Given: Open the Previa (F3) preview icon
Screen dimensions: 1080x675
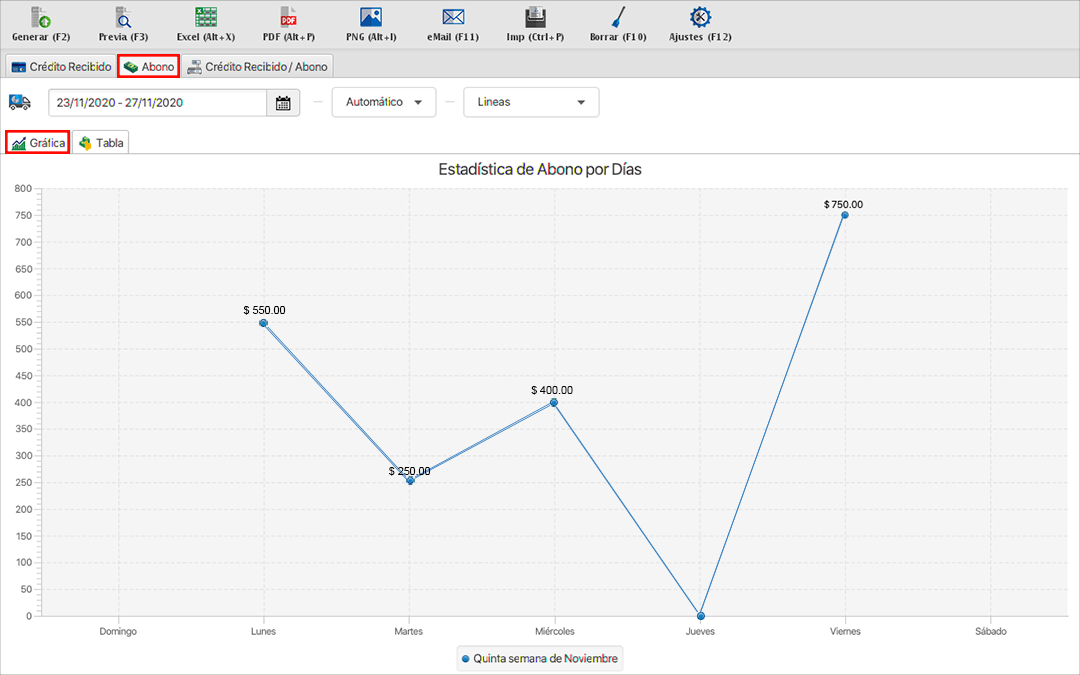Looking at the screenshot, I should coord(123,18).
